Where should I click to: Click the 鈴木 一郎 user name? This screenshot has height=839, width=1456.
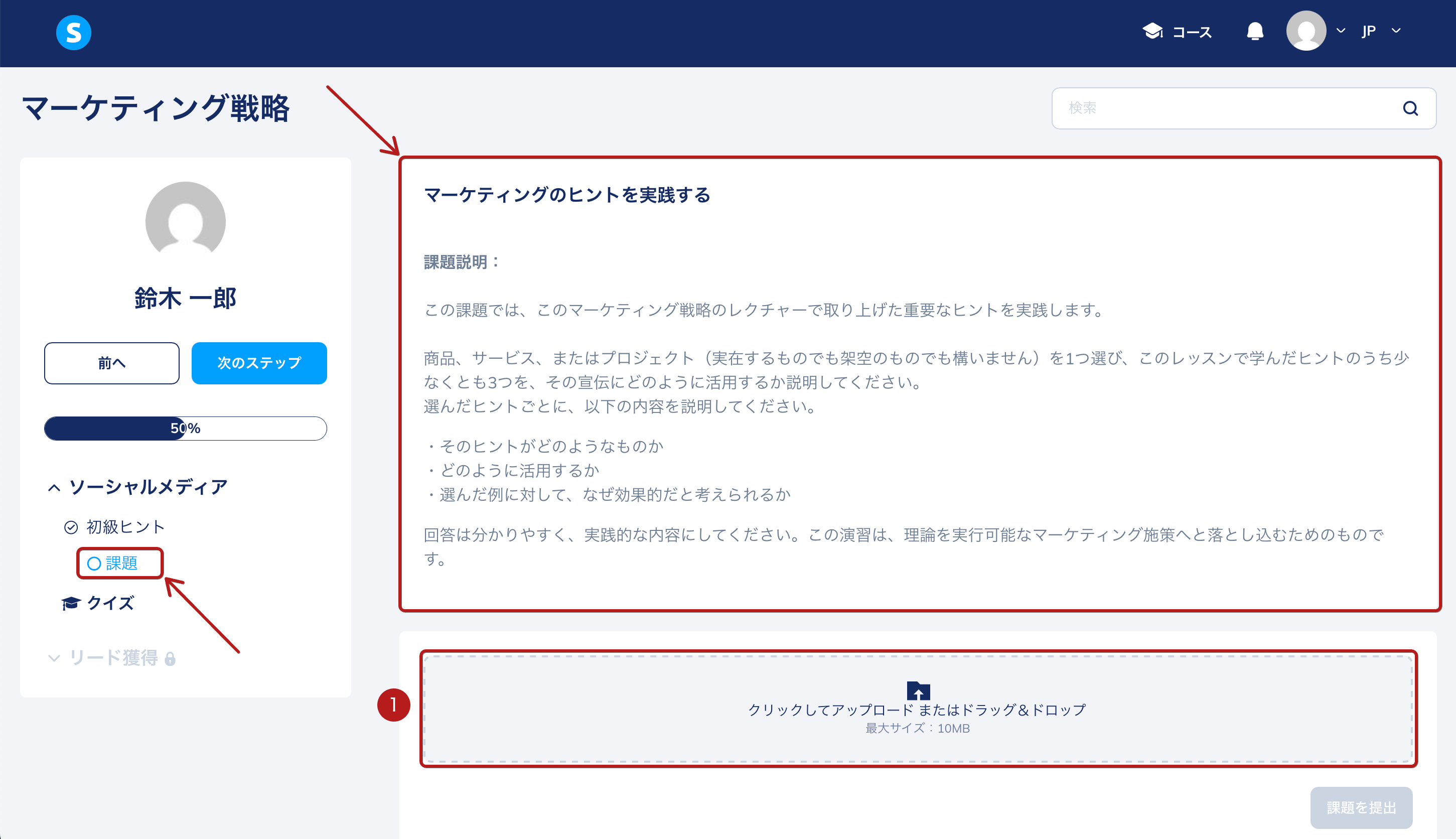pyautogui.click(x=186, y=298)
